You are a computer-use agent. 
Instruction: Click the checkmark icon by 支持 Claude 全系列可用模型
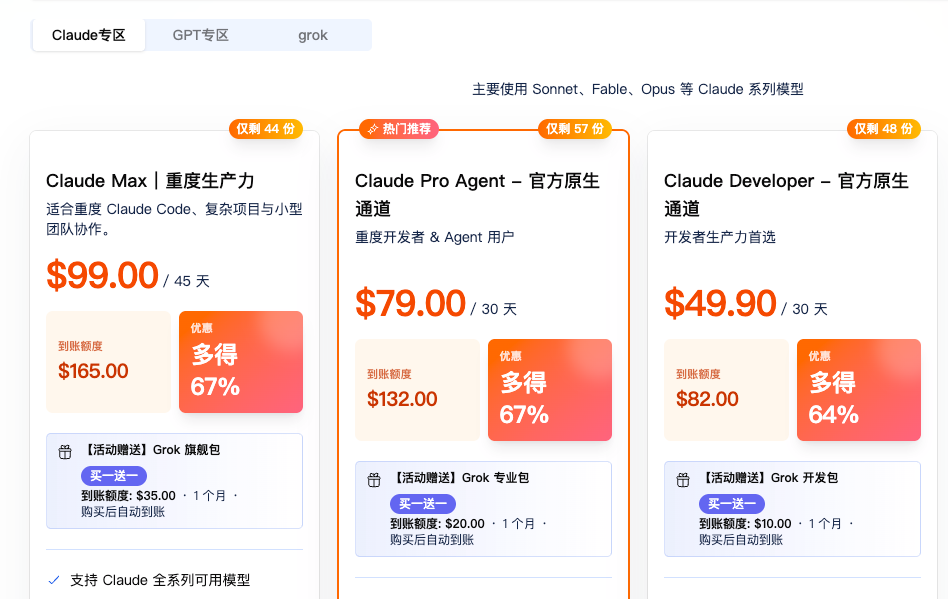tap(54, 580)
